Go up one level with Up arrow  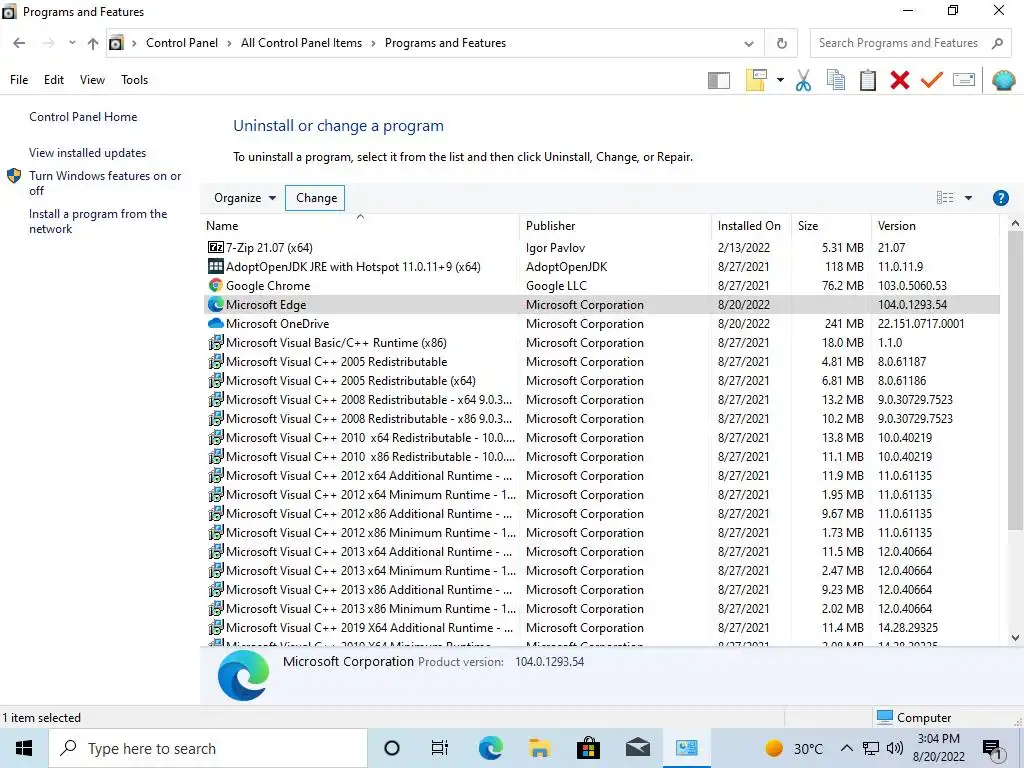point(93,44)
